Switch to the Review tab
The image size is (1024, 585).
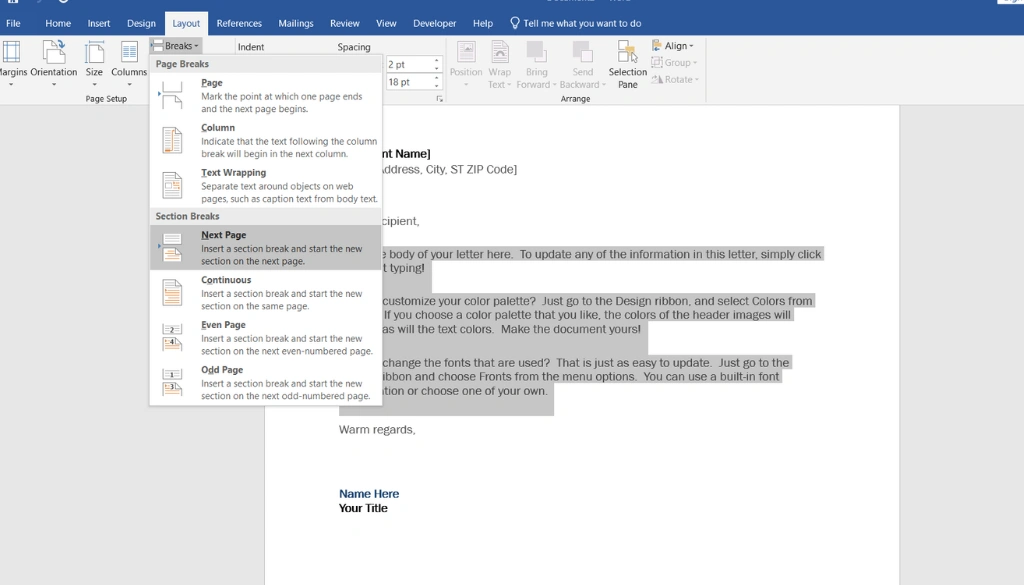pyautogui.click(x=345, y=23)
